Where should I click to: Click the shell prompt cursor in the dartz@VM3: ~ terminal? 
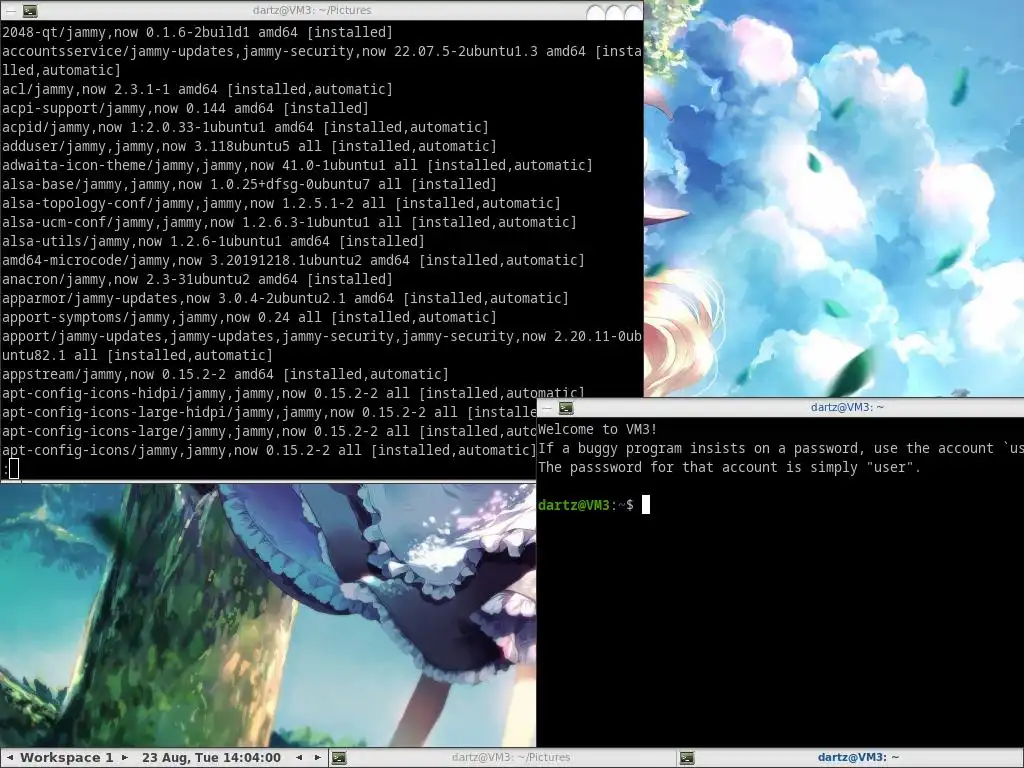click(x=646, y=505)
